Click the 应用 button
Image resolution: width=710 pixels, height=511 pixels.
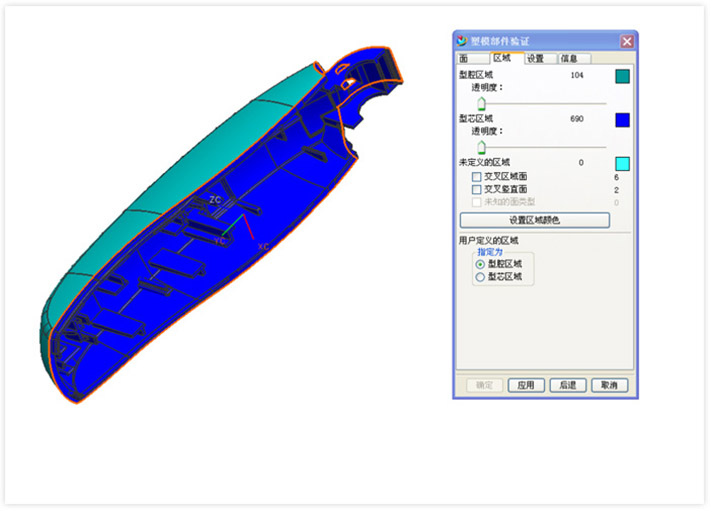point(527,385)
